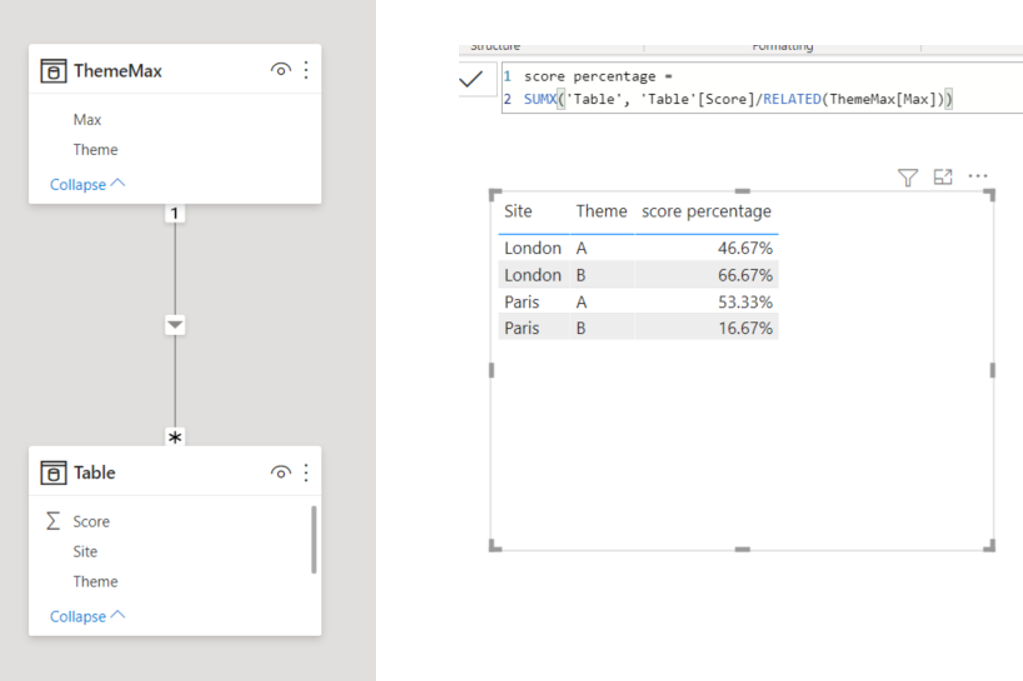Screen dimensions: 1023x681
Task: Click RELATED function in the formula
Action: tap(792, 99)
